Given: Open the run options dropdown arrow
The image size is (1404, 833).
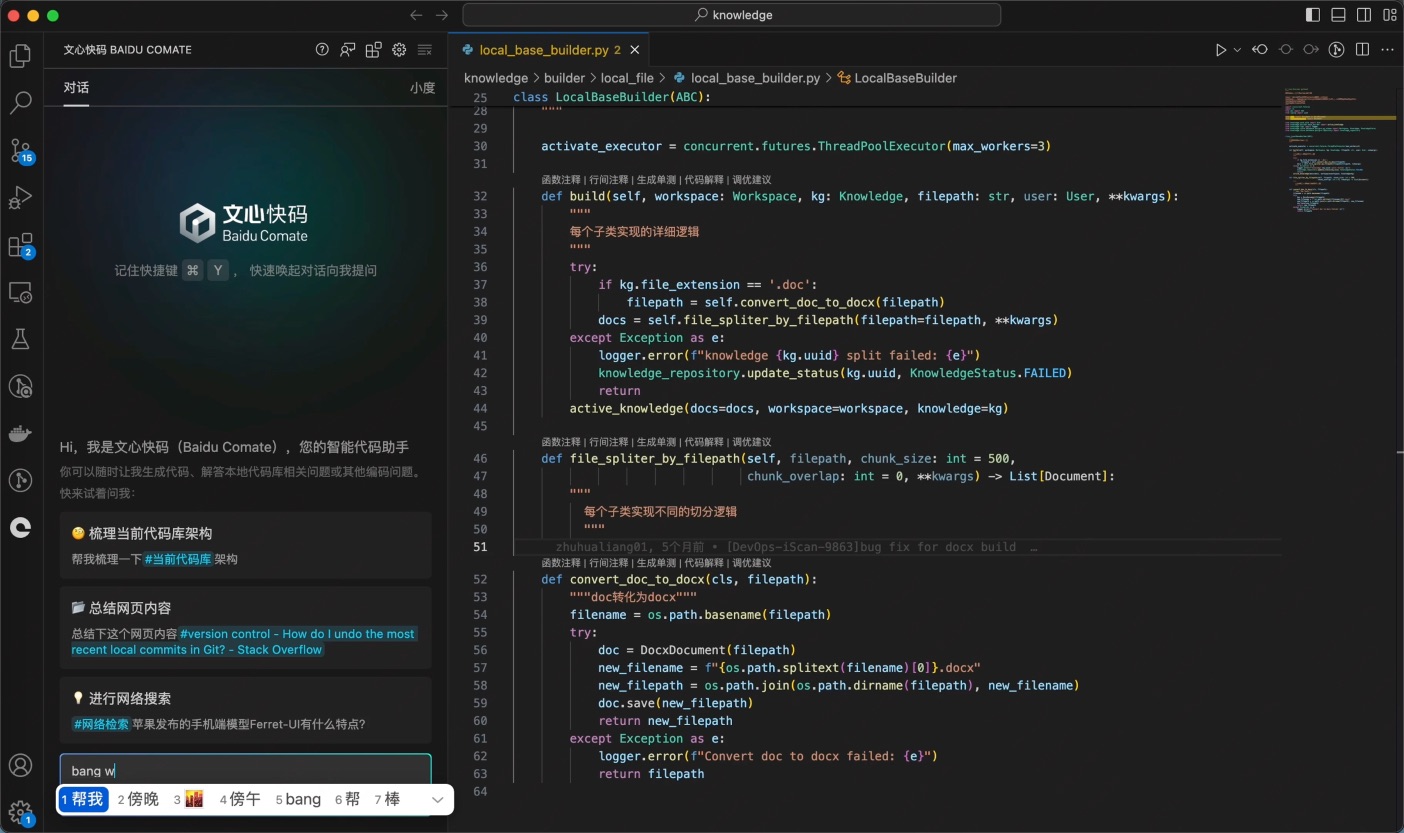Looking at the screenshot, I should coord(1237,49).
